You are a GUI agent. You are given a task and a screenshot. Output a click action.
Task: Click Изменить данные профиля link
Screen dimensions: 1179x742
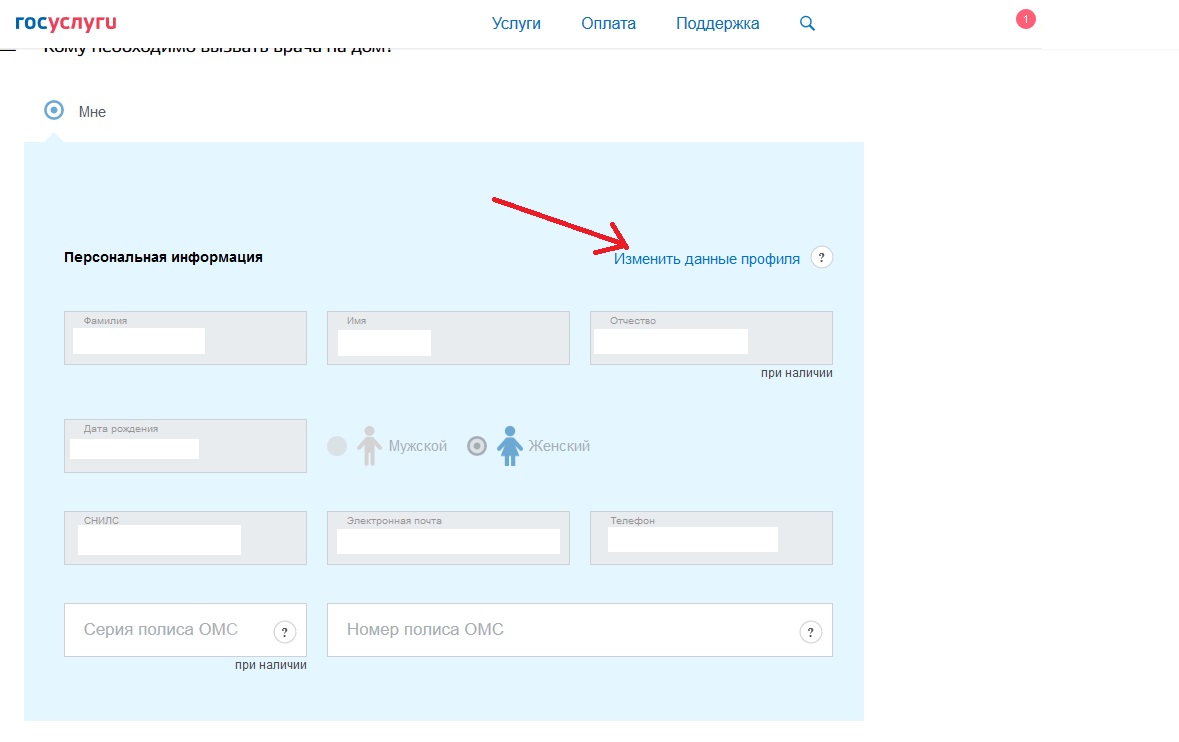[x=706, y=258]
